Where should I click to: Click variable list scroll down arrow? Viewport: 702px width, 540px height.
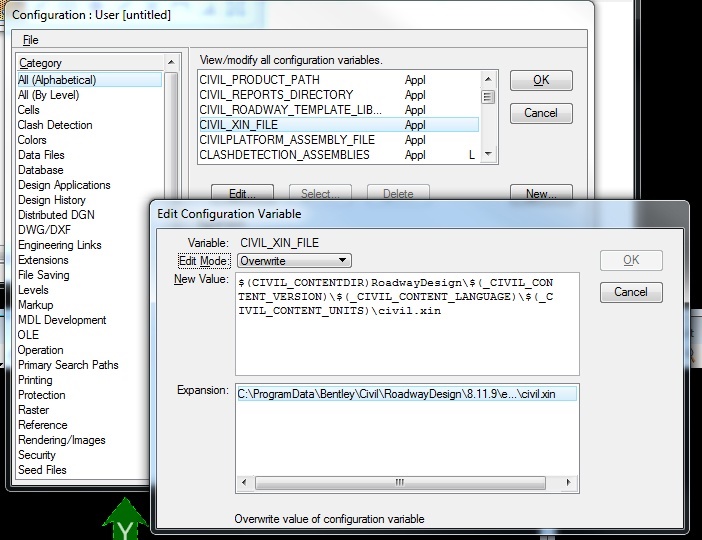488,154
